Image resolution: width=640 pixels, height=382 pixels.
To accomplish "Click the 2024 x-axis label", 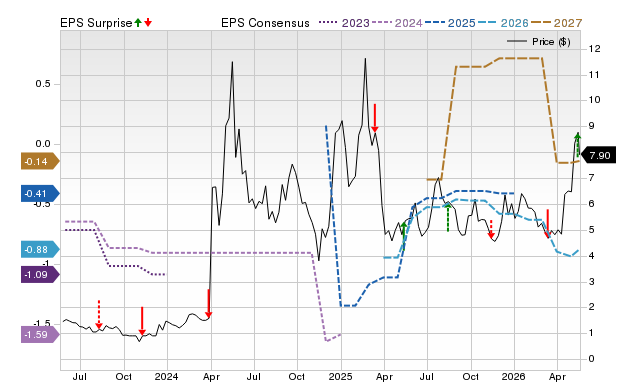I will pos(166,376).
